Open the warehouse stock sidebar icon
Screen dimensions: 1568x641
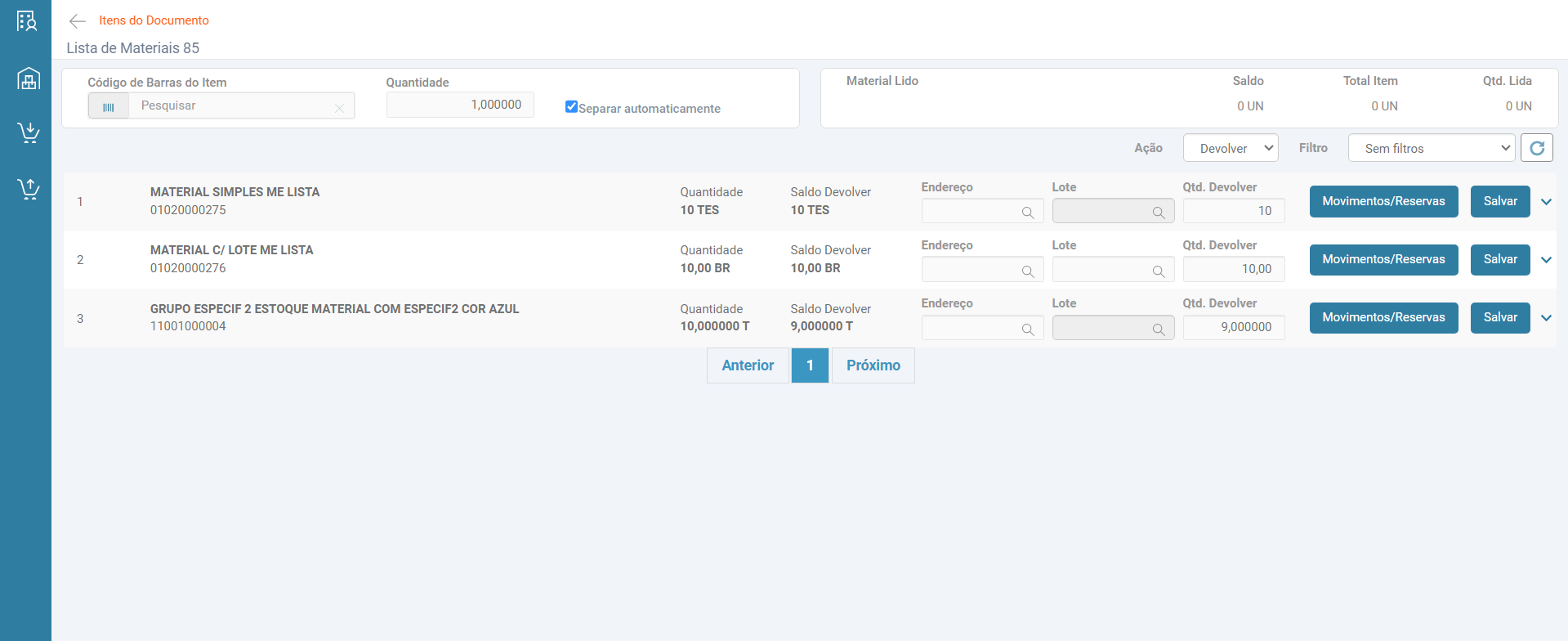[x=29, y=78]
